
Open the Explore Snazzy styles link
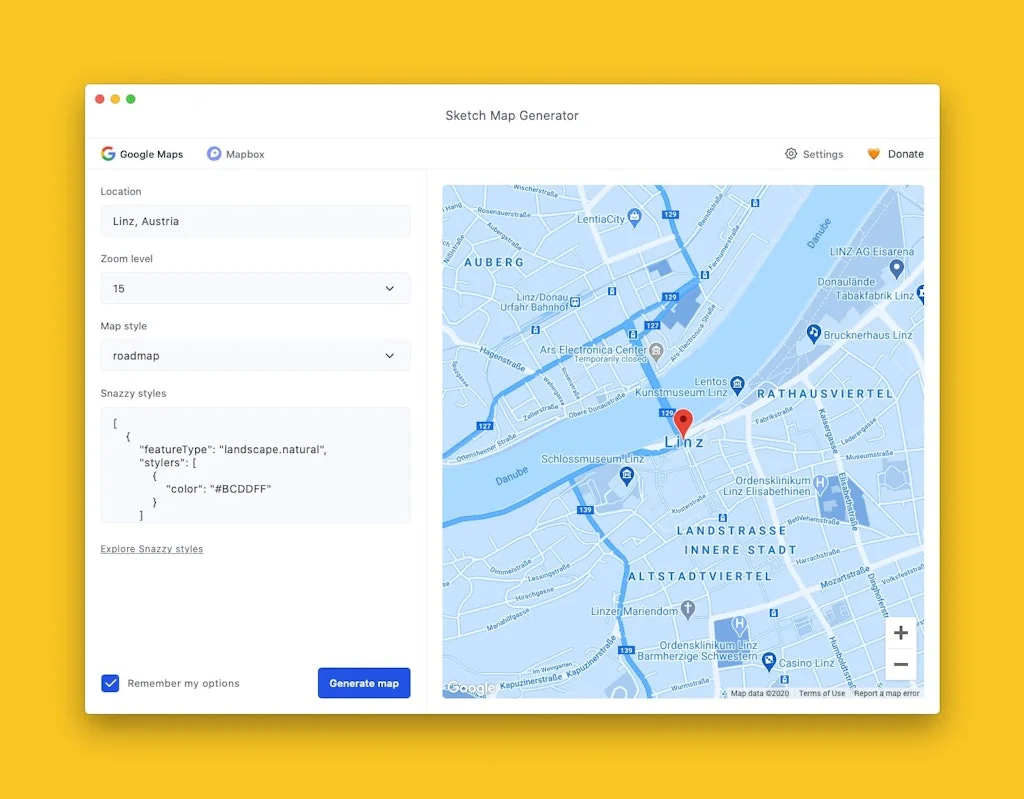(151, 549)
